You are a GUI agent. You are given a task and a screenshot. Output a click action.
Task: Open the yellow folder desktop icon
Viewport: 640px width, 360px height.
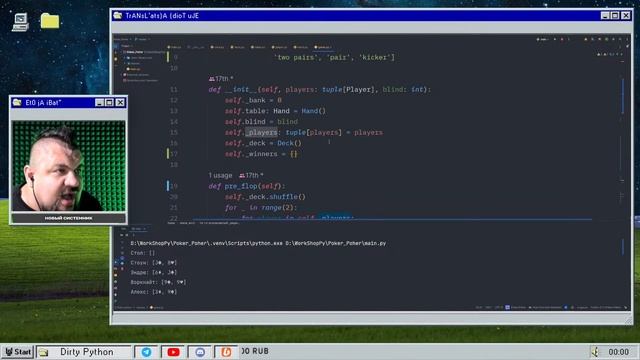coord(50,21)
